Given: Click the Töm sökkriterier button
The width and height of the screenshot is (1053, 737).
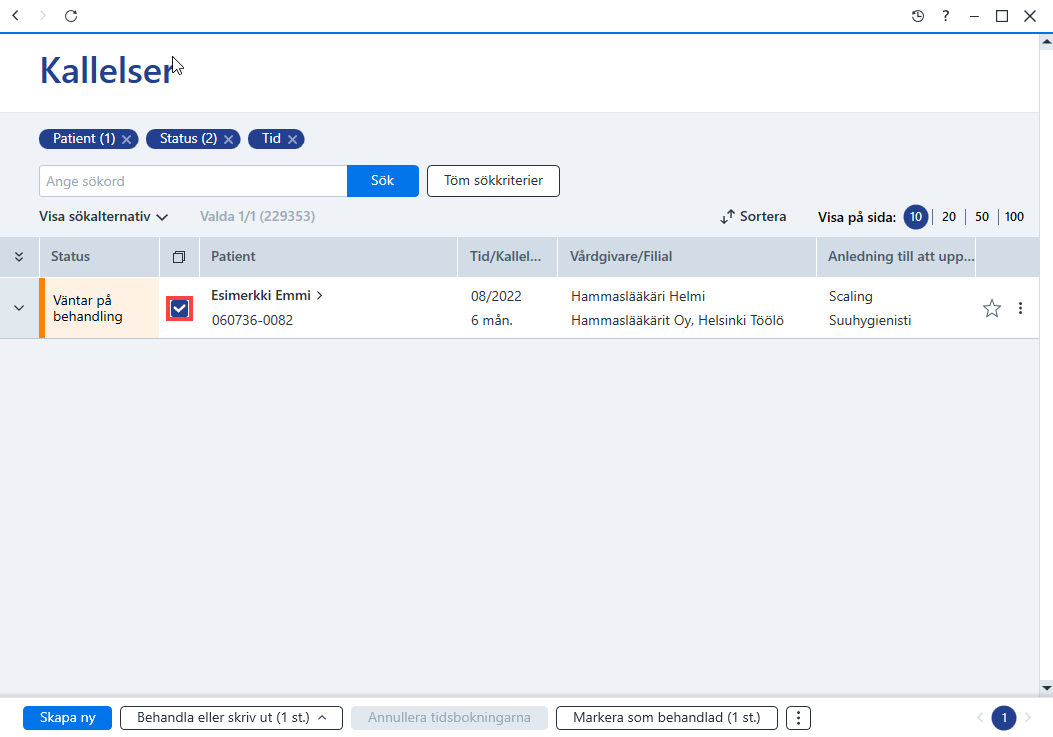Looking at the screenshot, I should [493, 181].
